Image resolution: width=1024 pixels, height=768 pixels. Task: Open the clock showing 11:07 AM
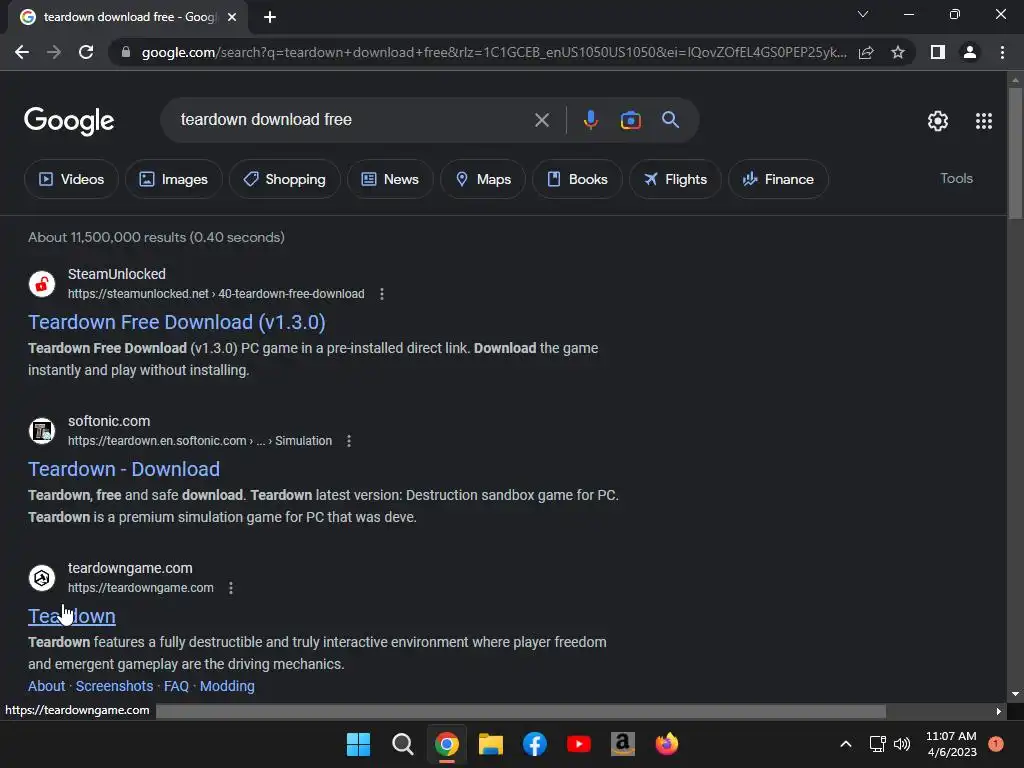tap(952, 744)
